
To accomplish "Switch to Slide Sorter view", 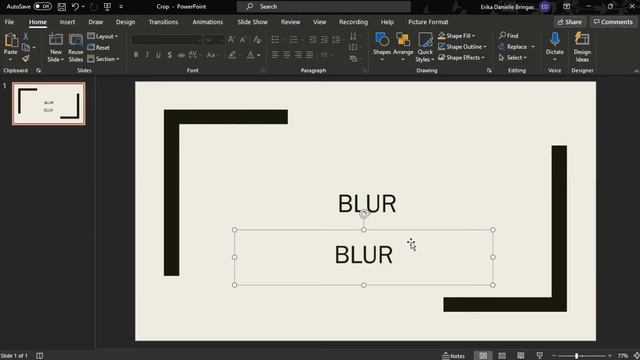I will point(502,356).
